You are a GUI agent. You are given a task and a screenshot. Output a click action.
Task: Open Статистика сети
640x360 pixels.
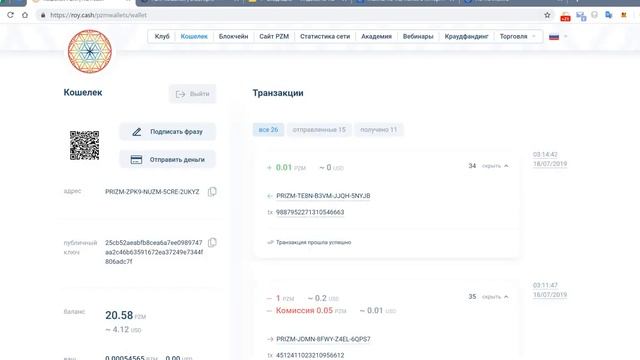pyautogui.click(x=325, y=36)
